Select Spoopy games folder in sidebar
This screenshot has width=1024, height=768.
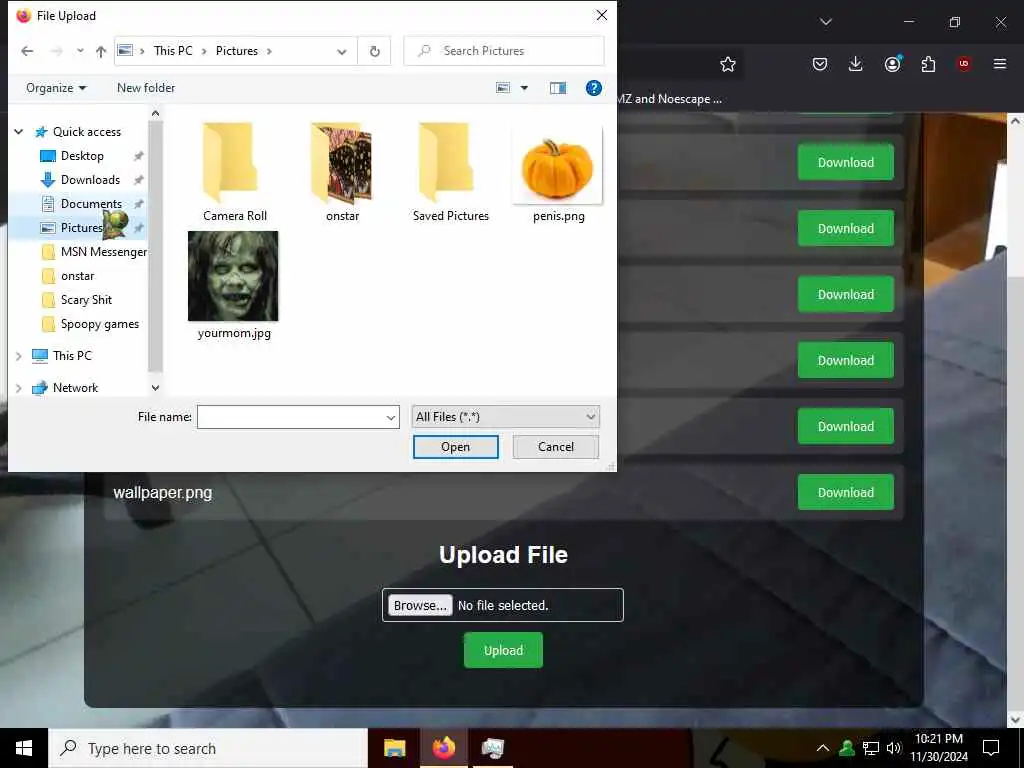[99, 324]
